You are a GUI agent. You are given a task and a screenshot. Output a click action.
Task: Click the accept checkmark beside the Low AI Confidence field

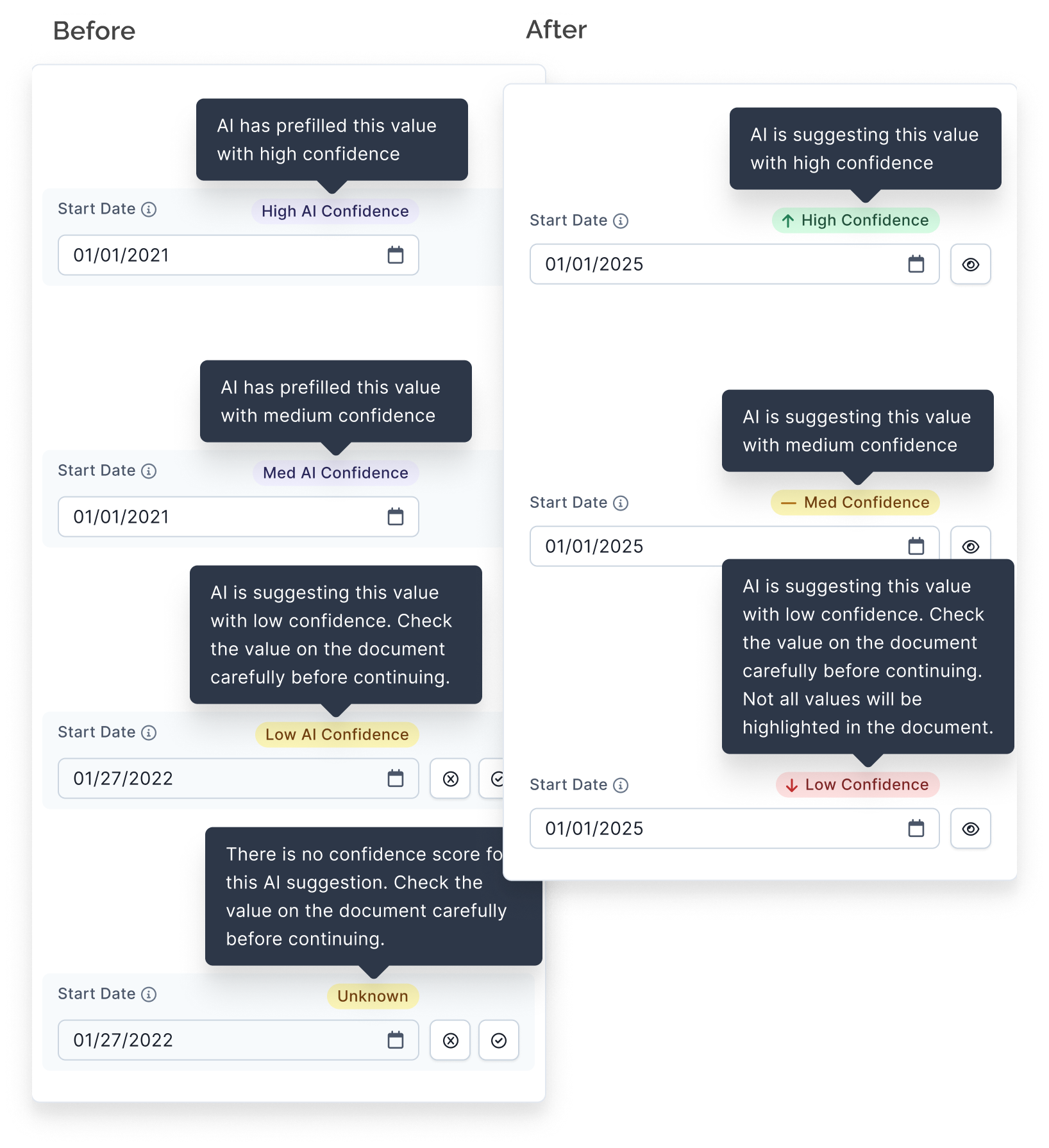click(499, 778)
